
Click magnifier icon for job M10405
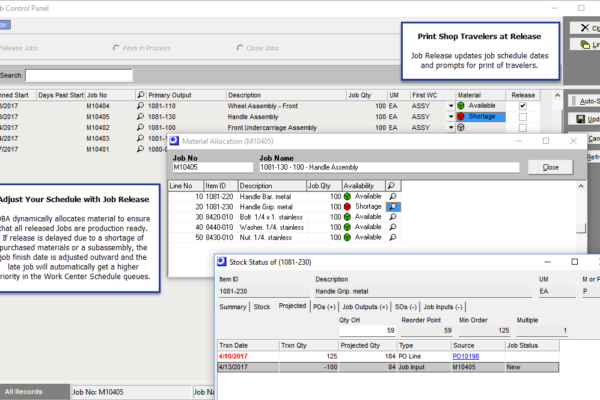(x=140, y=116)
